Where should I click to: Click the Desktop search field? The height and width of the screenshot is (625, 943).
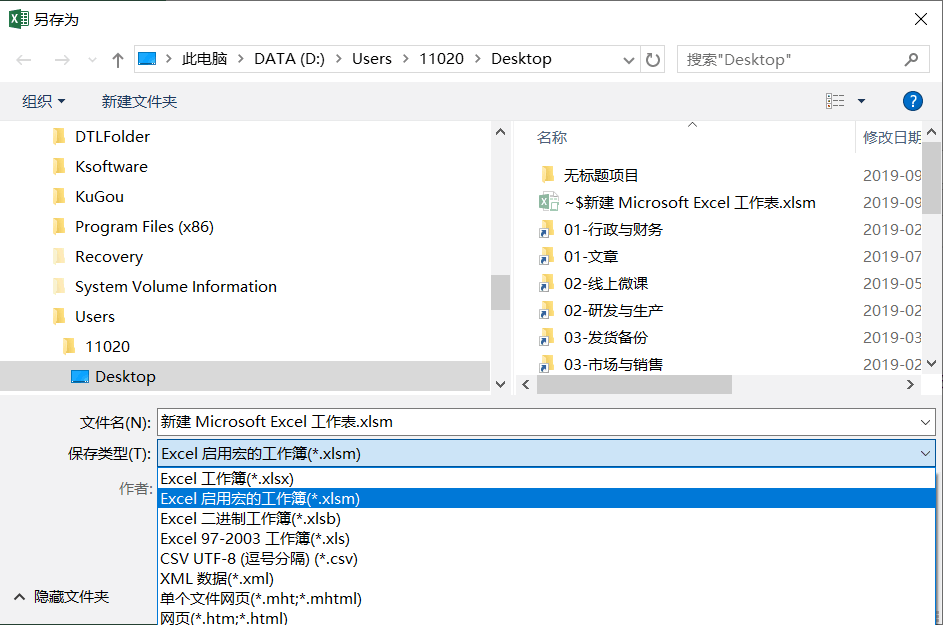[803, 60]
